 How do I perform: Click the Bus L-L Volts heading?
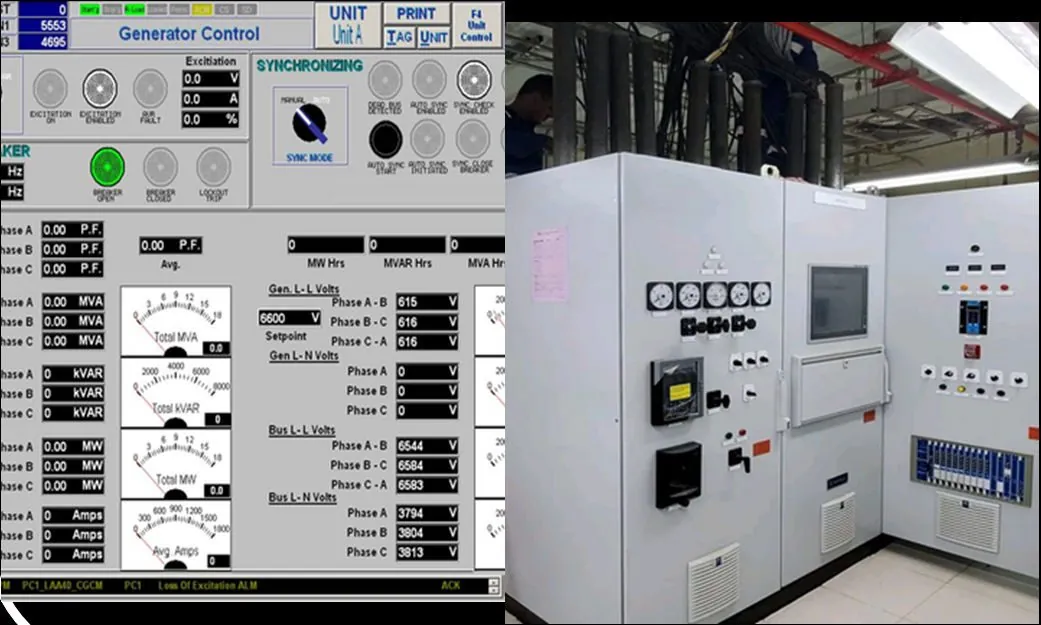(301, 430)
